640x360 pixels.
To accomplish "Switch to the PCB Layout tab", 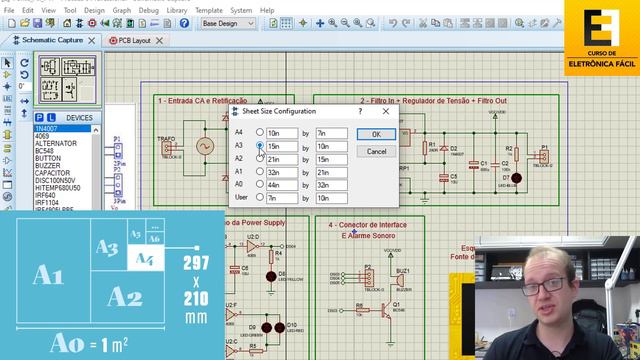I will (x=135, y=41).
